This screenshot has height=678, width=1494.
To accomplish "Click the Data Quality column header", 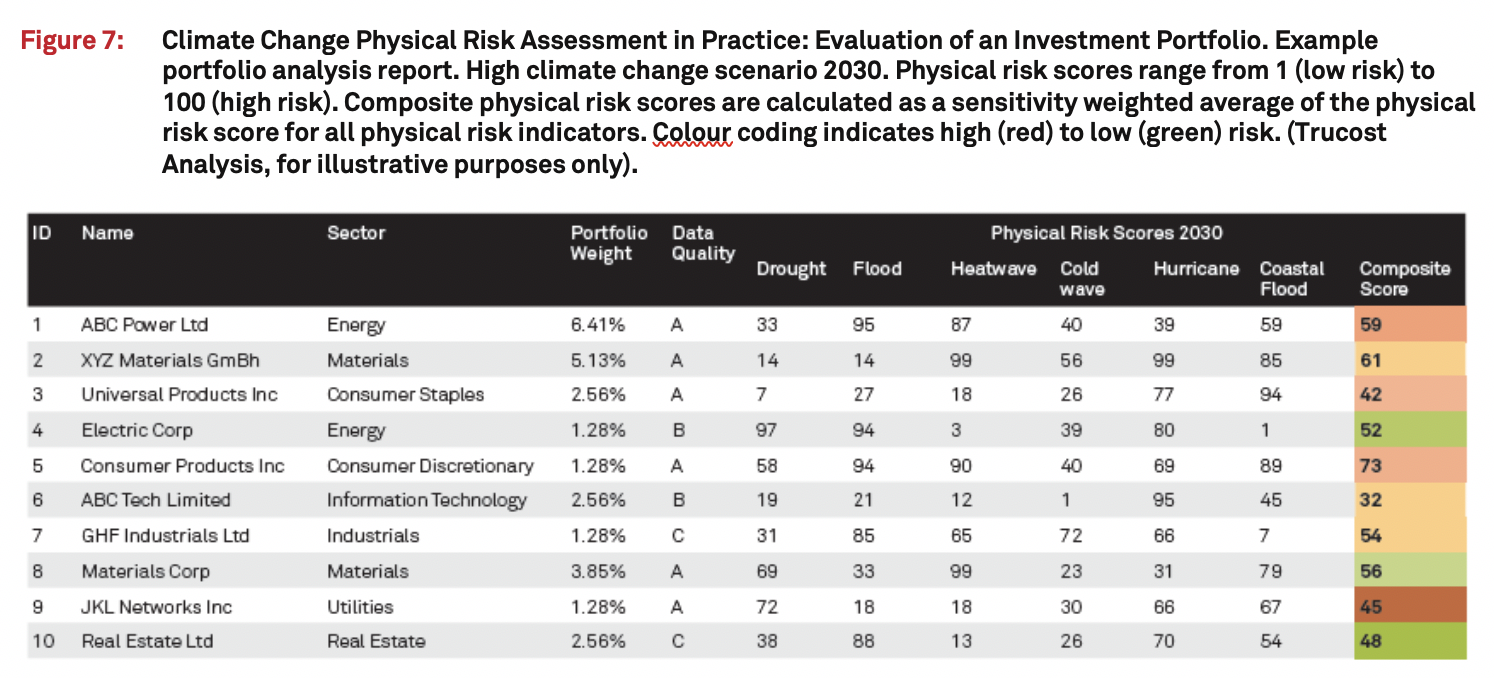I will click(703, 243).
